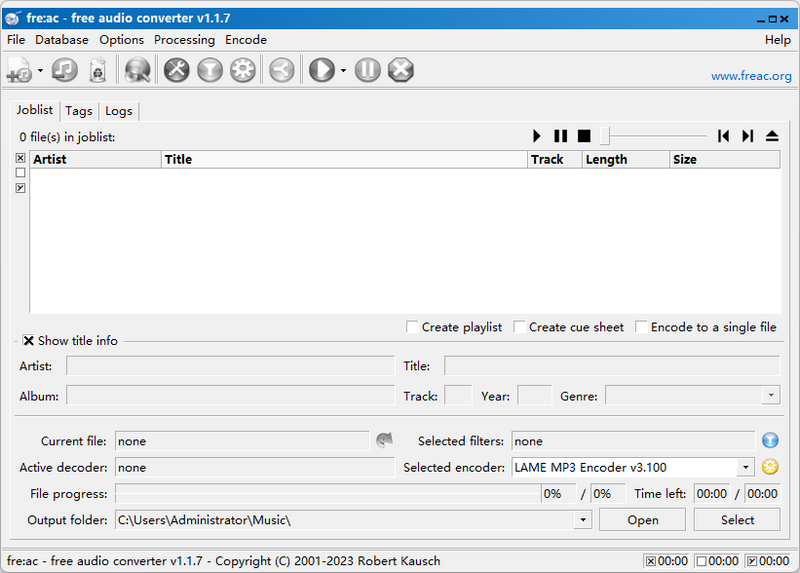800x573 pixels.
Task: Switch to the Joblist tab
Action: pos(34,110)
